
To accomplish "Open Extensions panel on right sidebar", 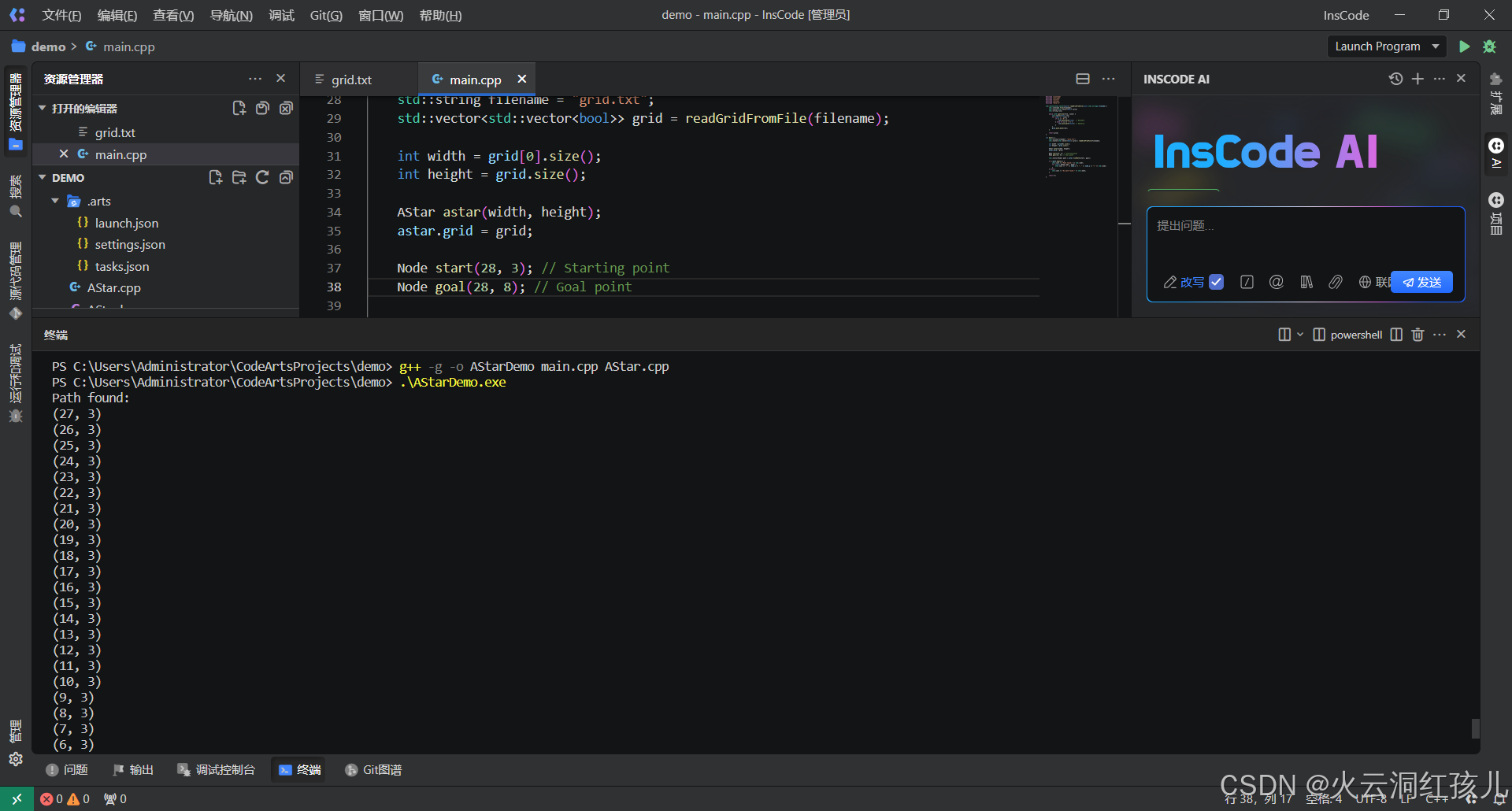I will coord(1496,93).
